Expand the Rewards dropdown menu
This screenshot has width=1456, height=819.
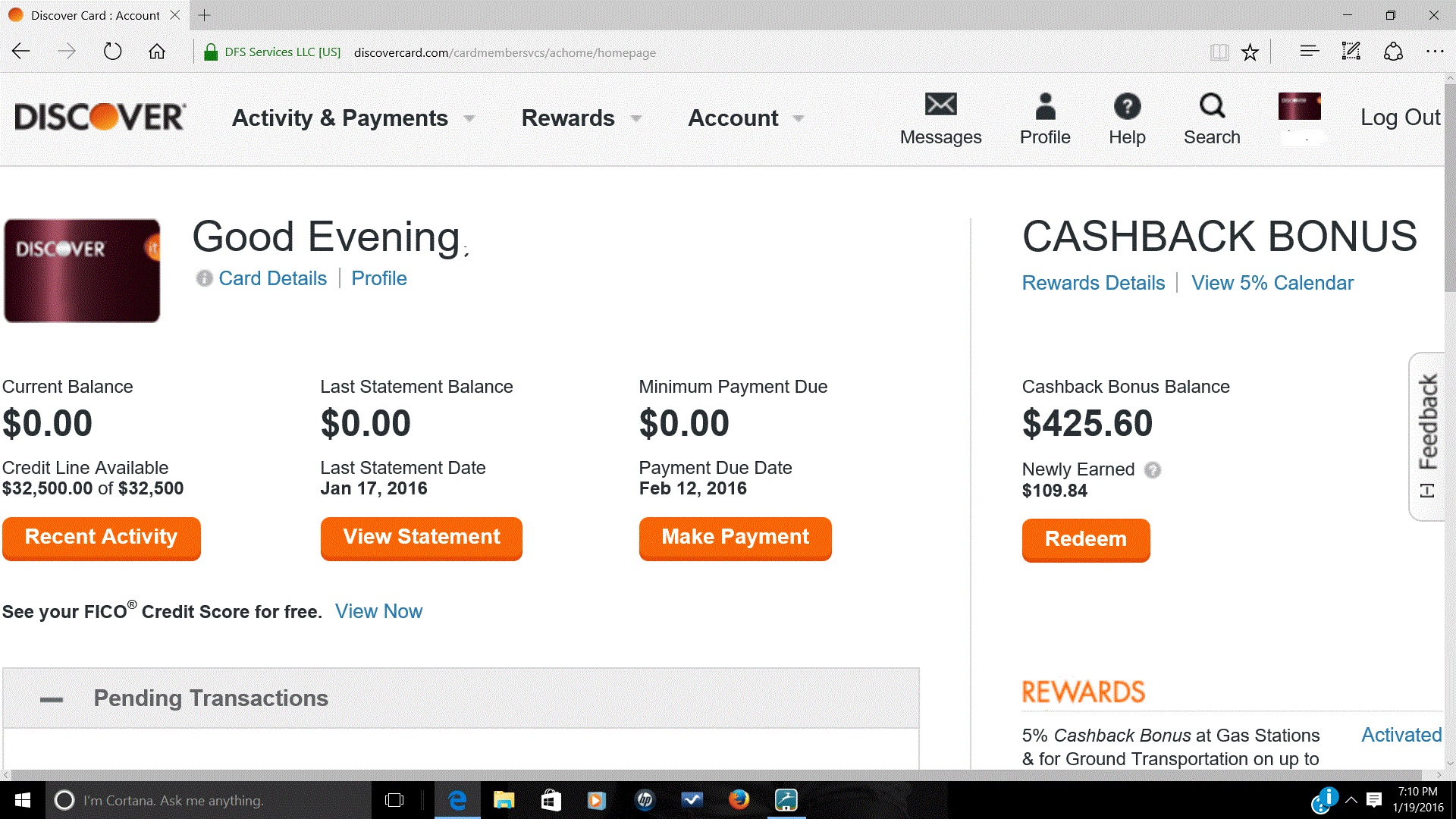582,118
